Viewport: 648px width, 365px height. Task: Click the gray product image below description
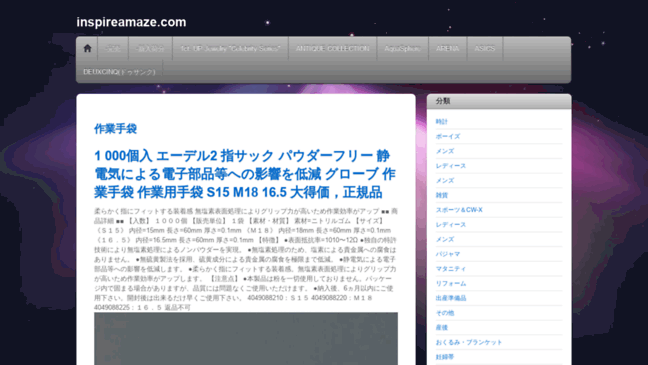point(246,339)
